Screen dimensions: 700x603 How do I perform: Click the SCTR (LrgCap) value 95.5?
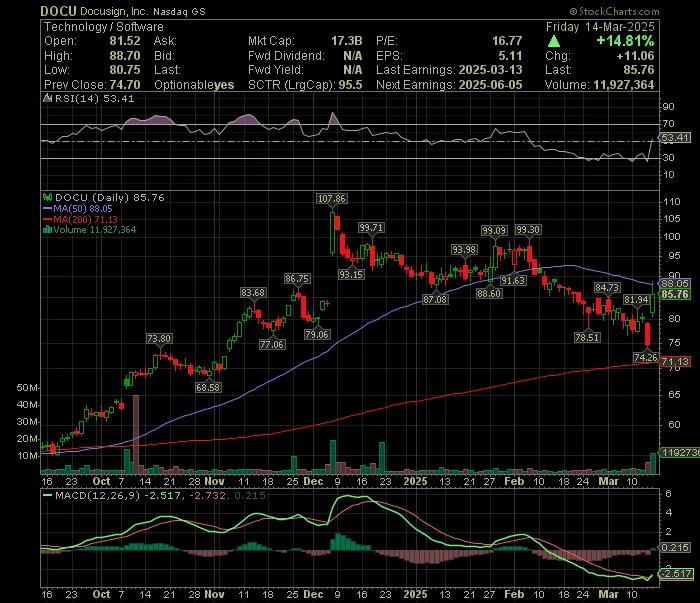pyautogui.click(x=350, y=85)
